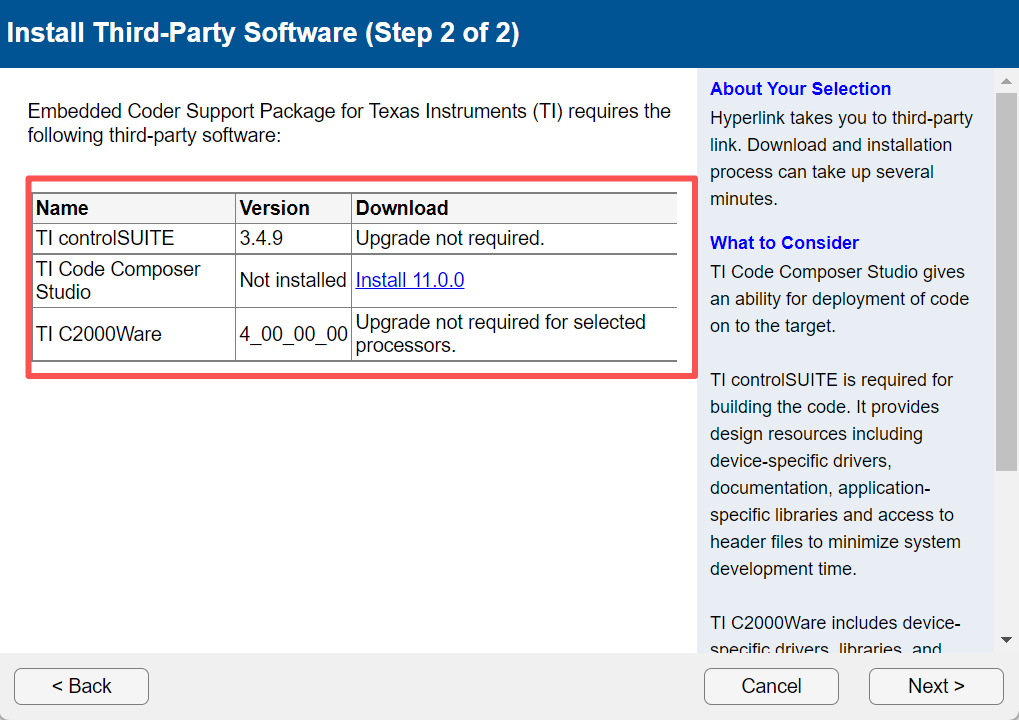
Task: Click the sidebar scroll up arrow
Action: tap(1006, 81)
